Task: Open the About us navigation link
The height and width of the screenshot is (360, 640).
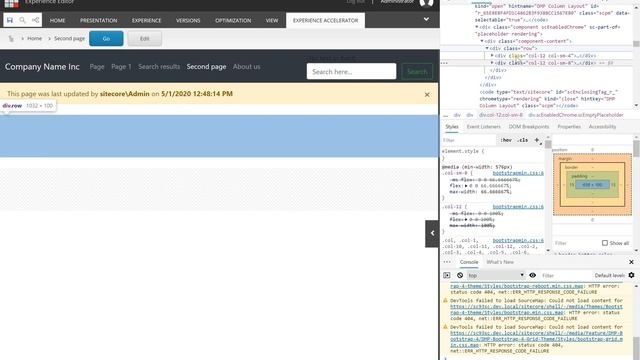Action: (x=247, y=67)
